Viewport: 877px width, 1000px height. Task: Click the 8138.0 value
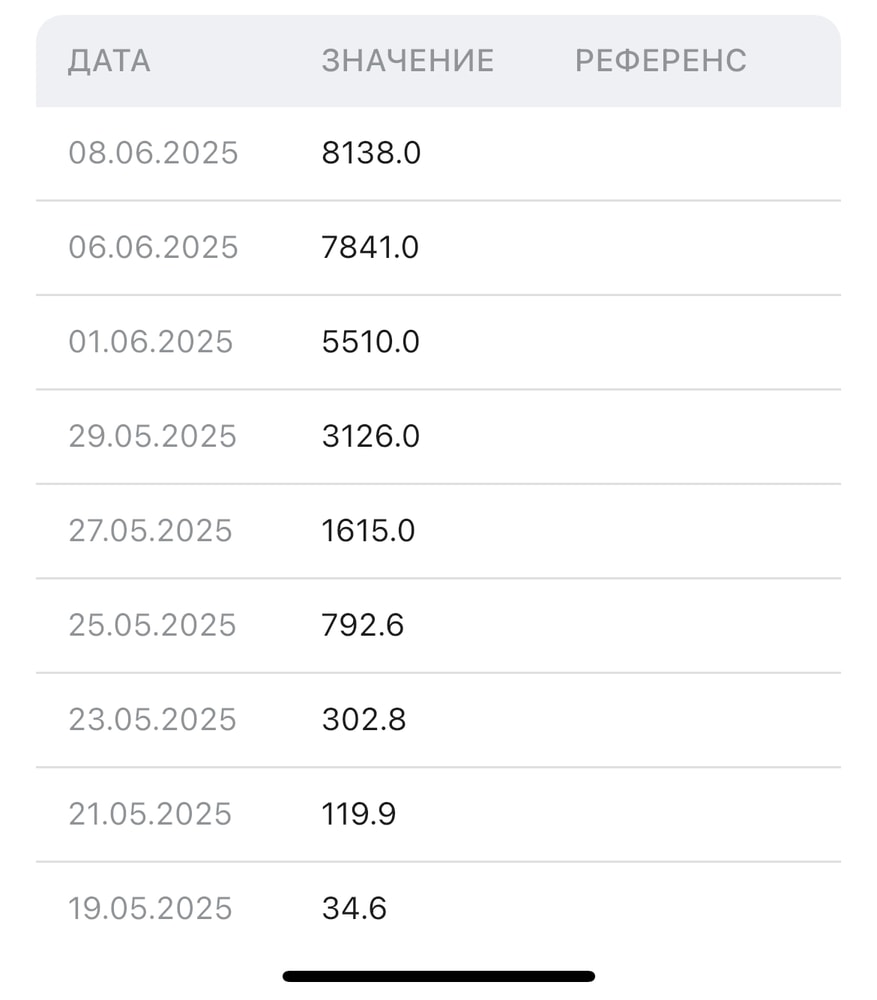point(371,153)
